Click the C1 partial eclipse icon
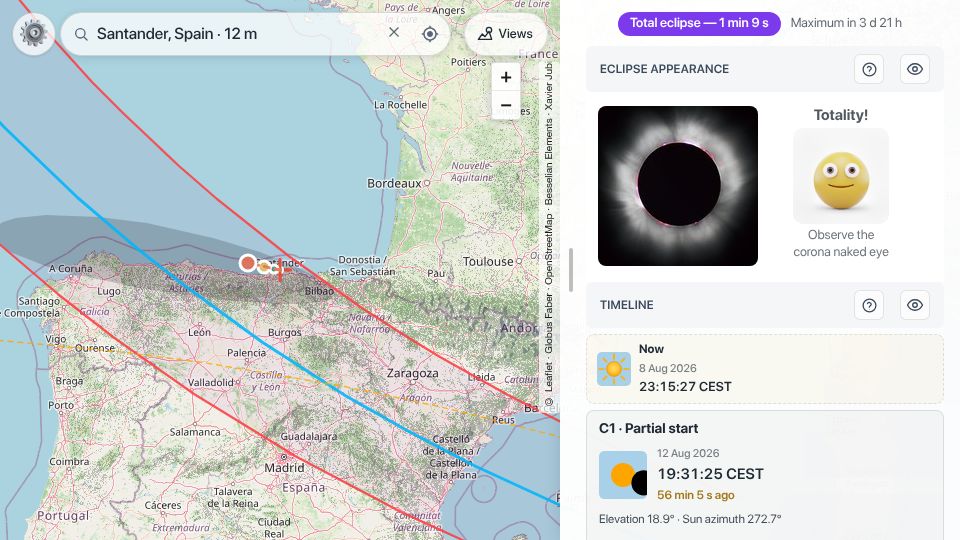 coord(623,475)
